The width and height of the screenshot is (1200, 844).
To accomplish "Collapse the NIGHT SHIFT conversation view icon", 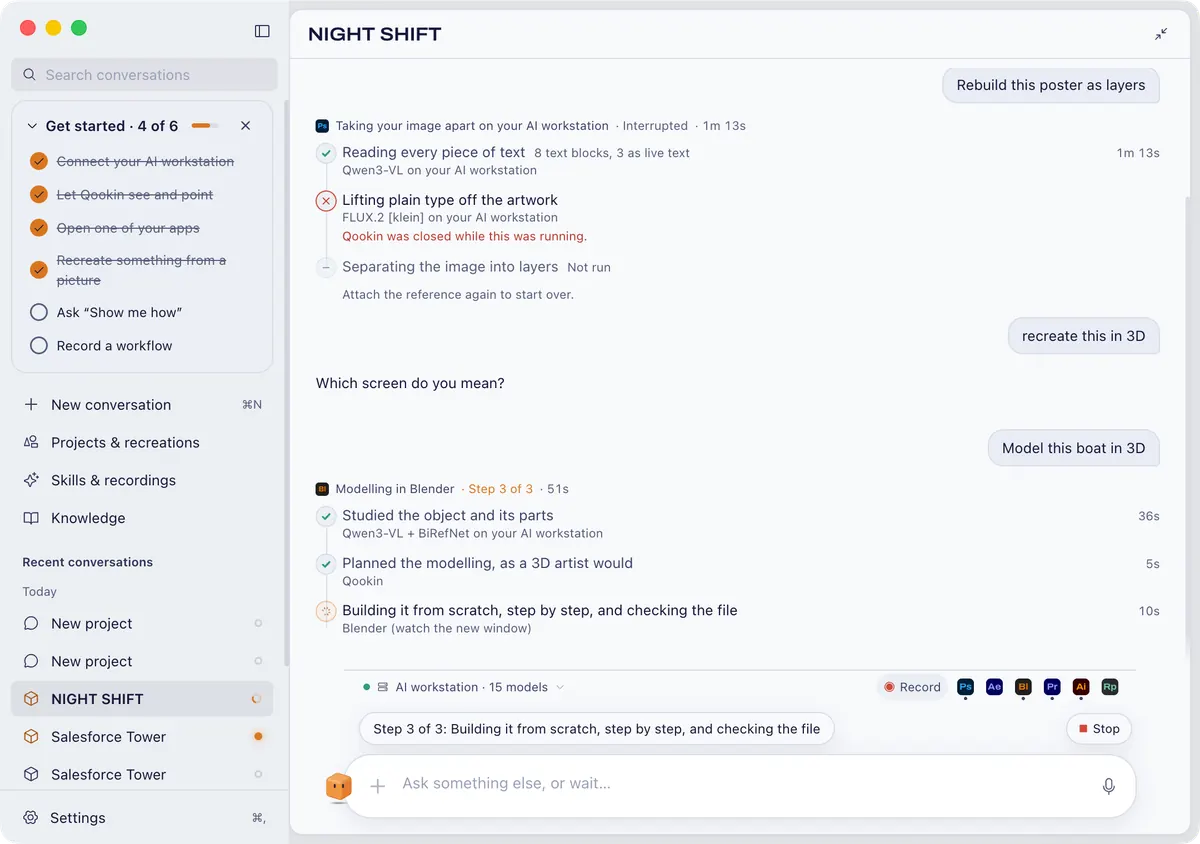I will pos(1161,34).
